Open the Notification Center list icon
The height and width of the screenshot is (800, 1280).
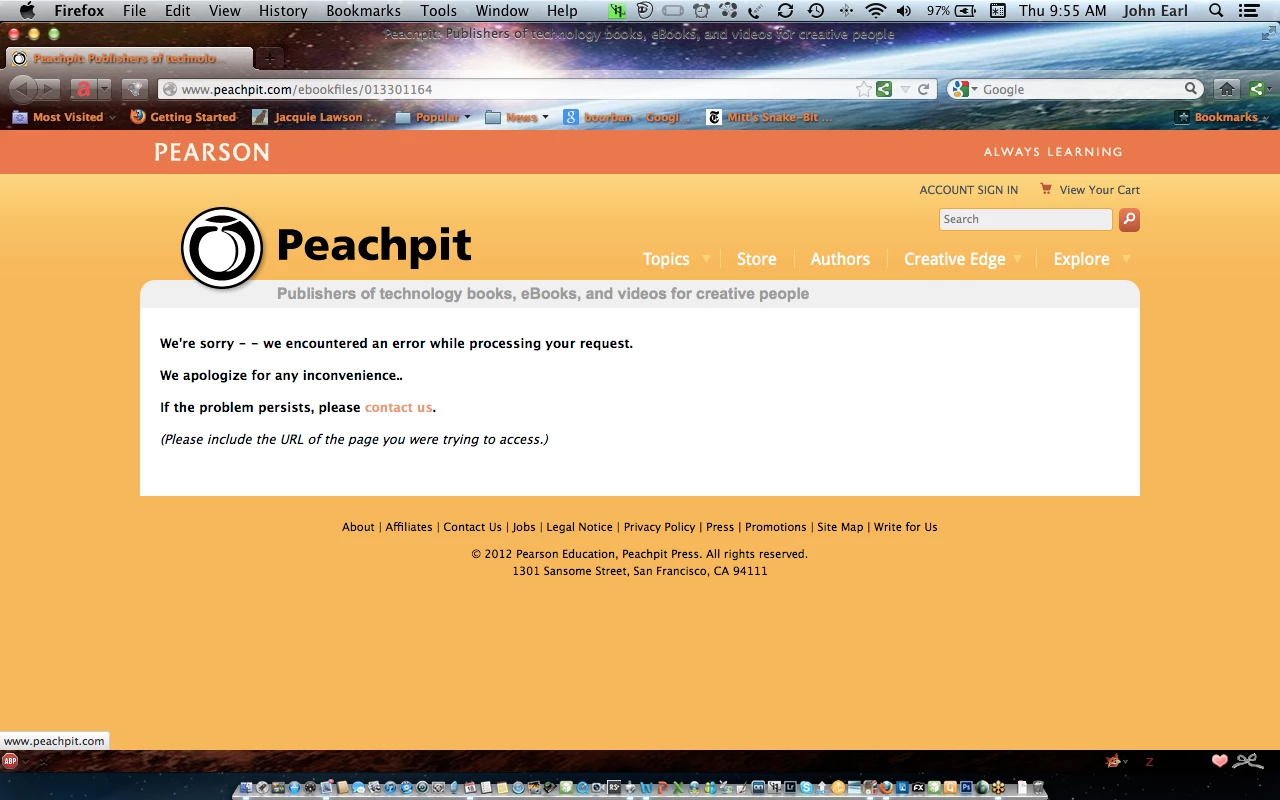tap(1249, 11)
